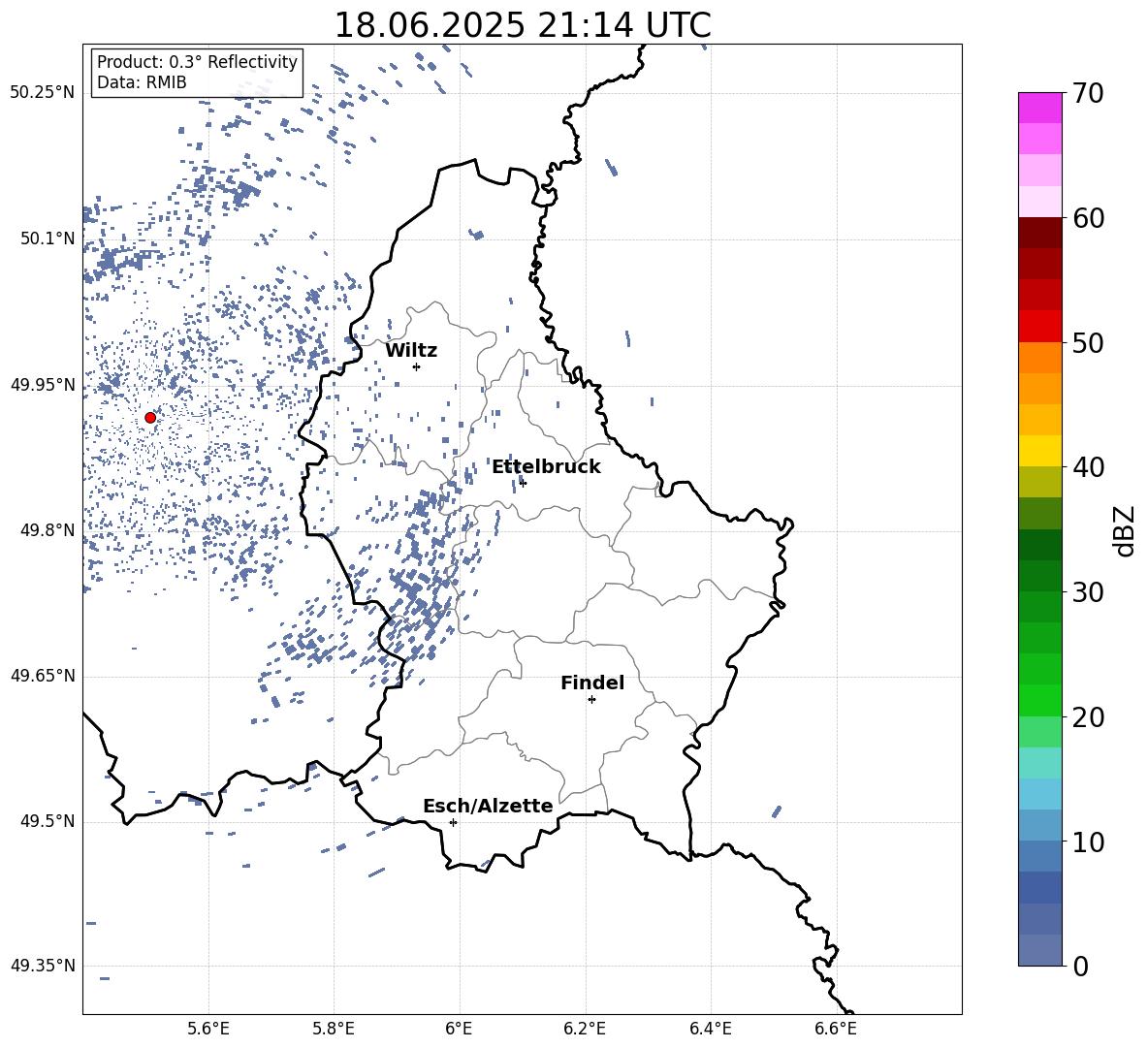Click the colorbar tick label '20'

(x=1089, y=716)
